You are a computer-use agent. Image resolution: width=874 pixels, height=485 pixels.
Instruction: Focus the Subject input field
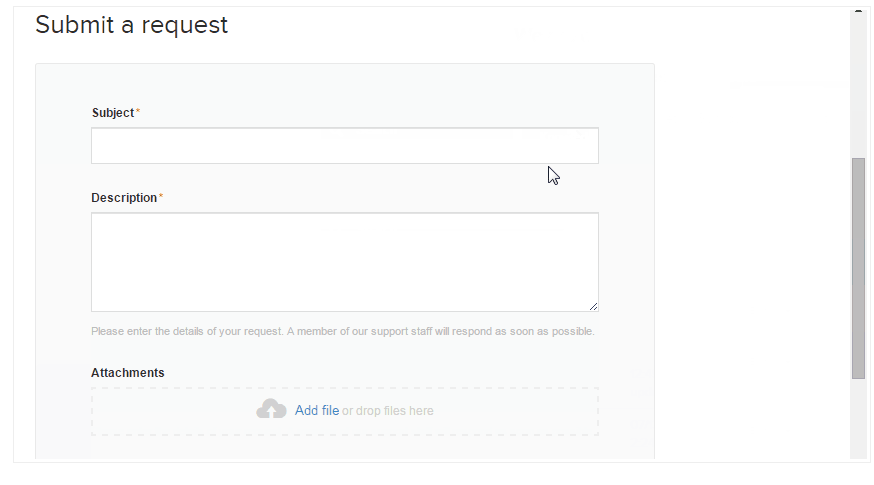click(345, 146)
